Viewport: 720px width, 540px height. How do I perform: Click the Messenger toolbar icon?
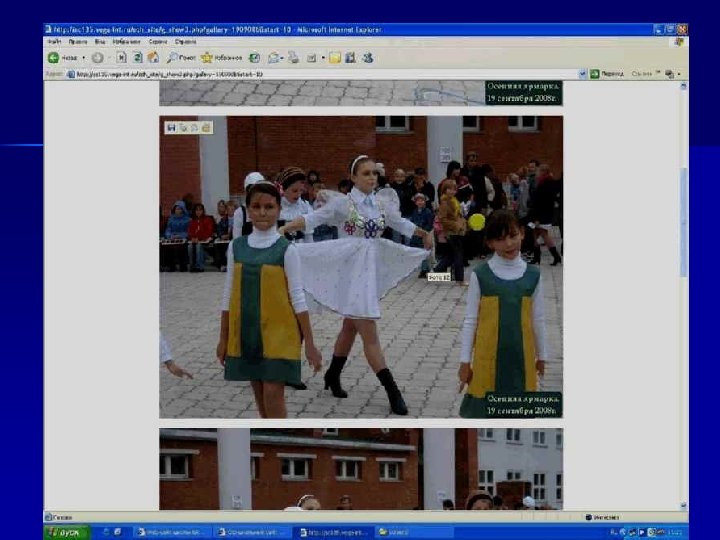(x=368, y=58)
